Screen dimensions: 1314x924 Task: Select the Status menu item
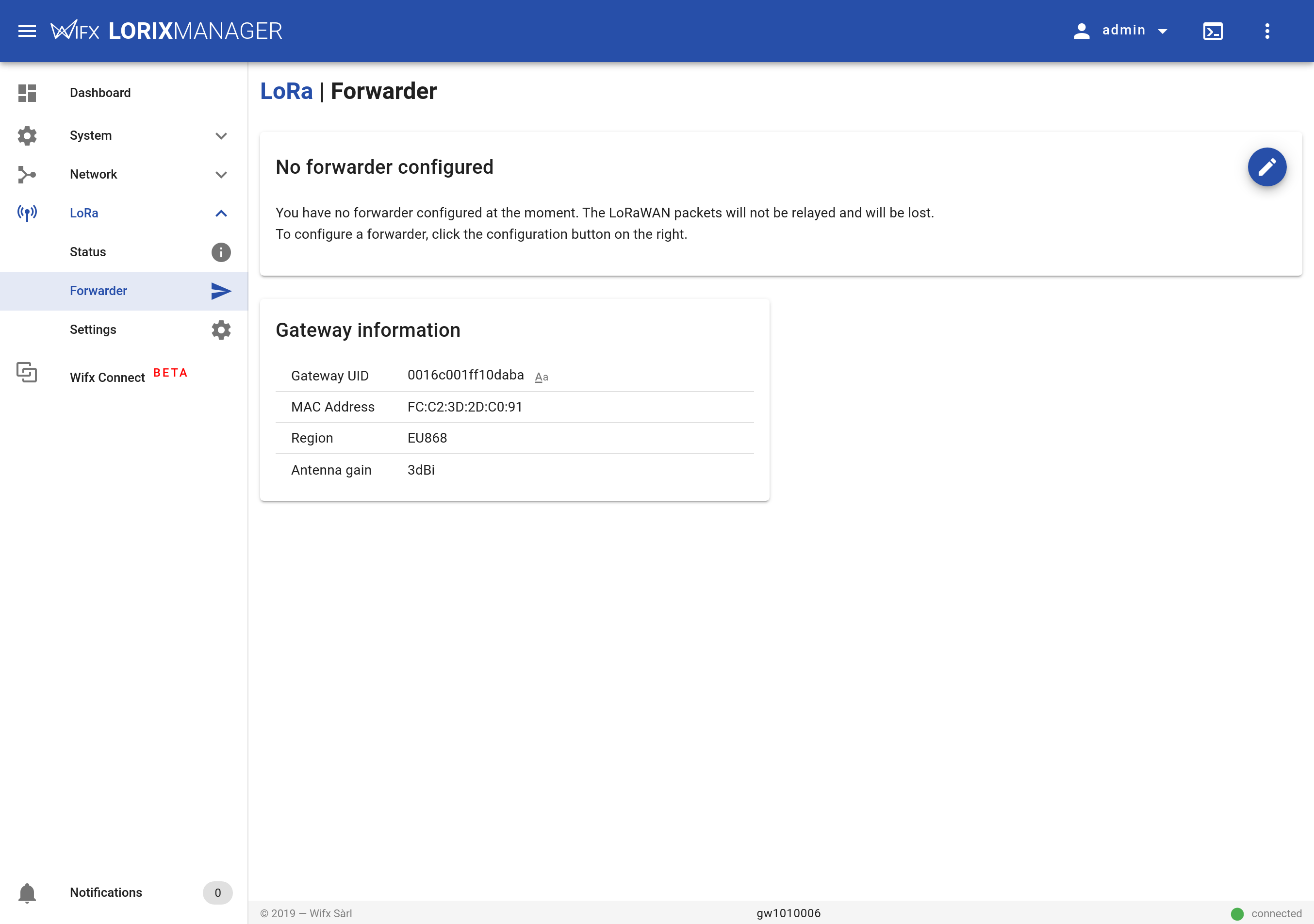[x=88, y=252]
